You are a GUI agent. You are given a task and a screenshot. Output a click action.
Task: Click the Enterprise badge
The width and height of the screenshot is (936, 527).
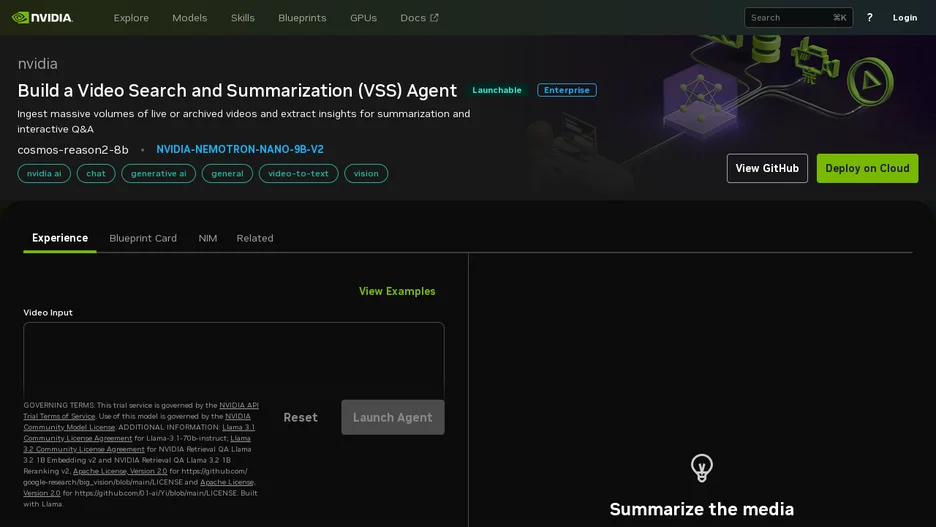[x=566, y=90]
